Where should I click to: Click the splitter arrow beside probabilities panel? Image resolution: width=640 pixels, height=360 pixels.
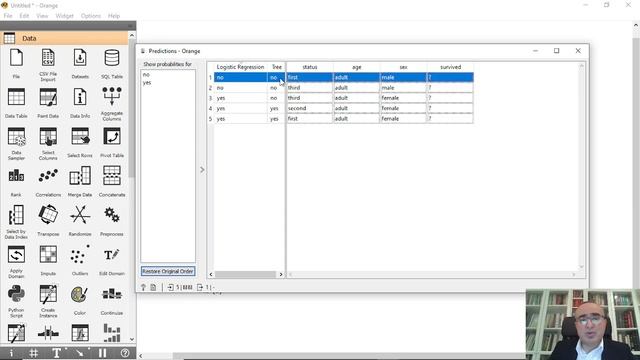tap(202, 169)
